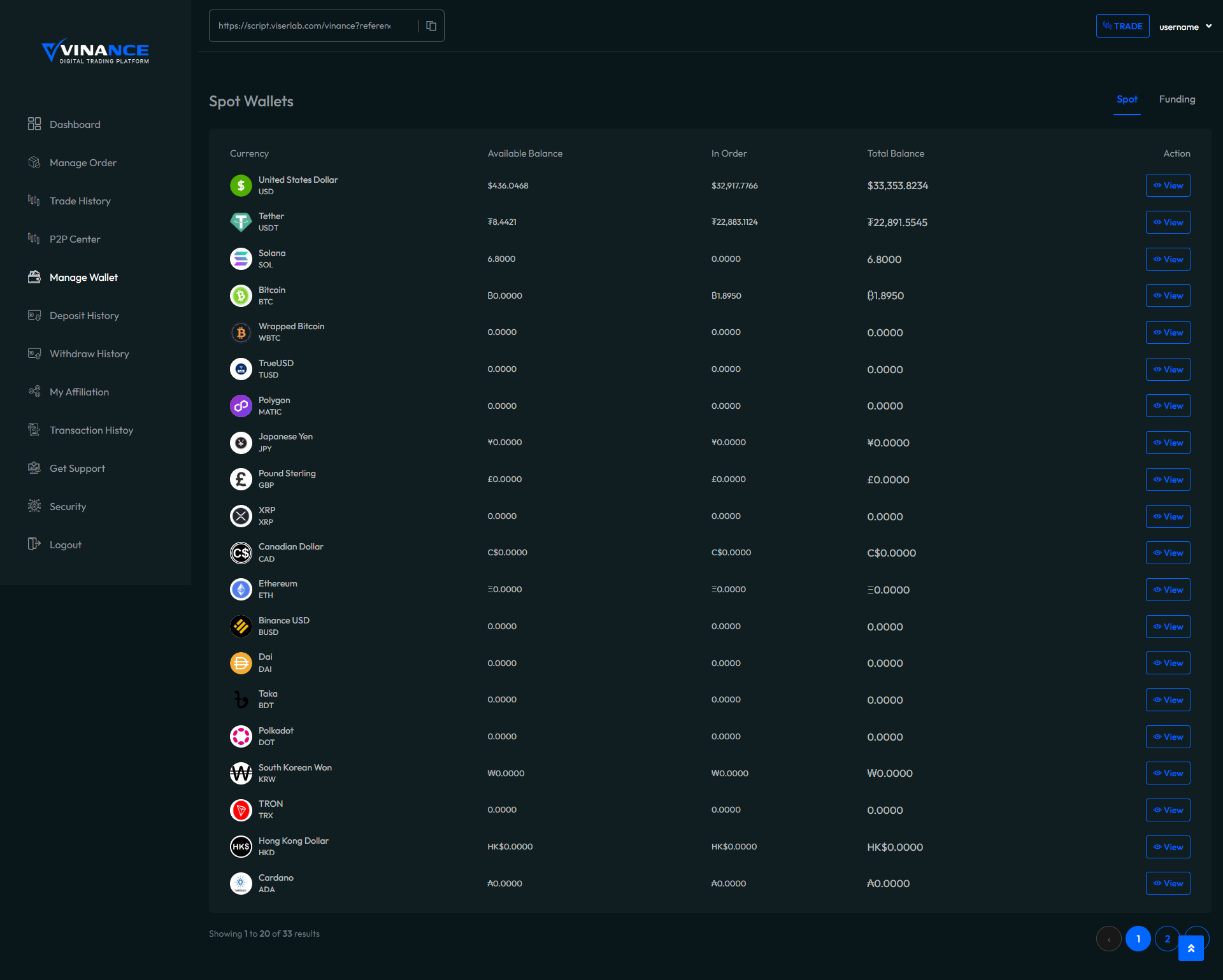
Task: Open the username dropdown menu
Action: (x=1185, y=27)
